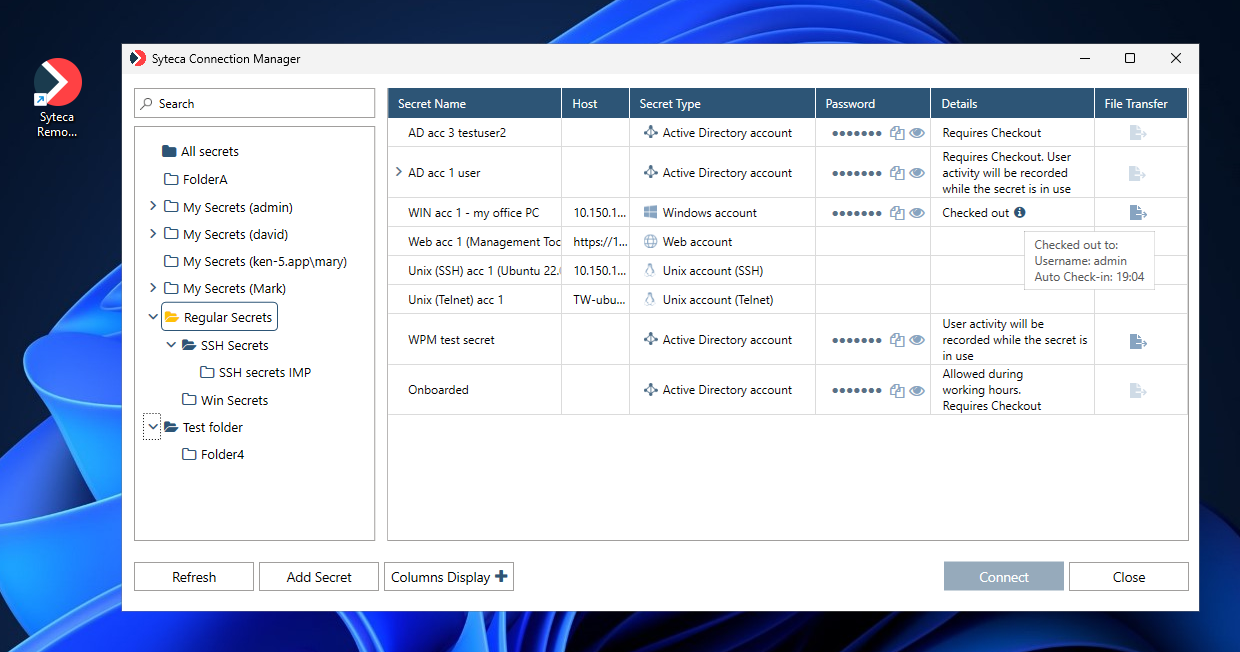Click info icon next to Checked out
Screen dimensions: 1240x652
[x=1019, y=213]
